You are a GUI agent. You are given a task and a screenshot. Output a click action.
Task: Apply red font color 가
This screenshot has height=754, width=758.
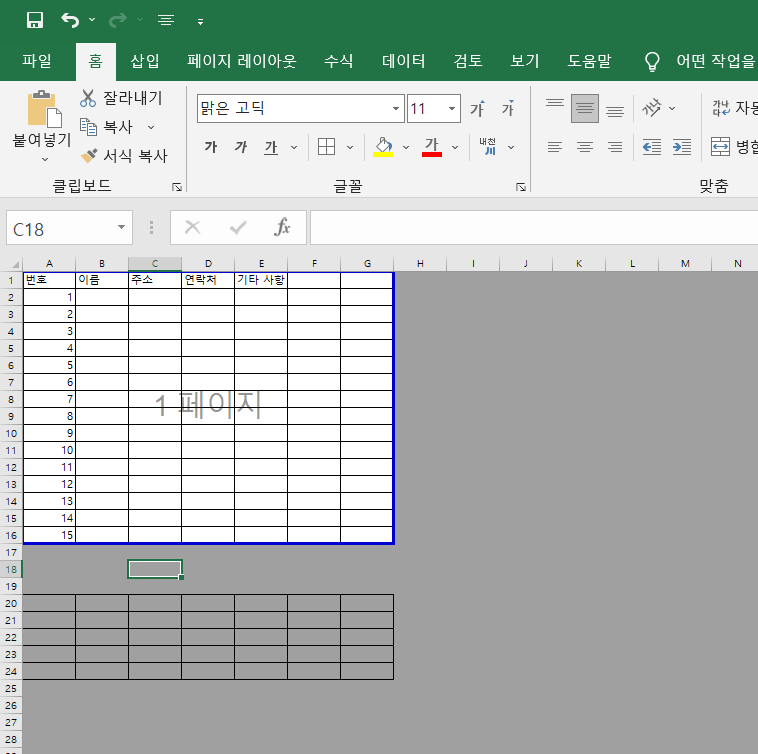(x=432, y=147)
